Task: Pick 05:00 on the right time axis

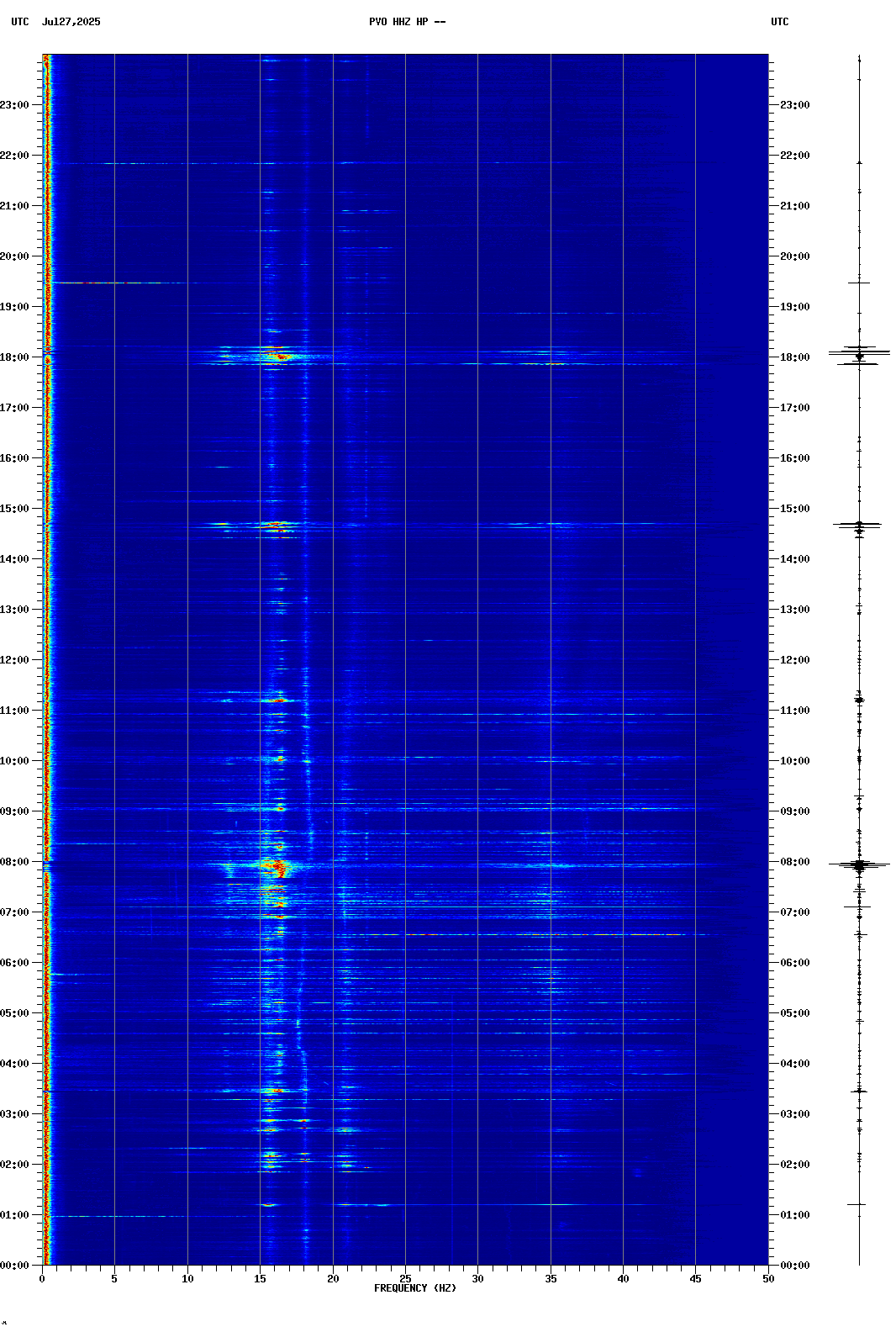Action: [795, 1013]
